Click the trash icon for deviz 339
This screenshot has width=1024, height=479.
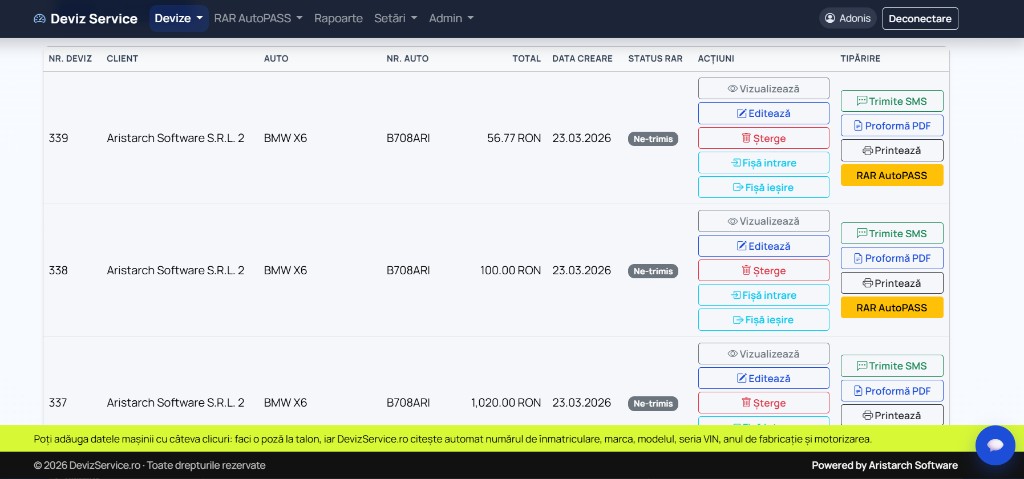pyautogui.click(x=746, y=138)
